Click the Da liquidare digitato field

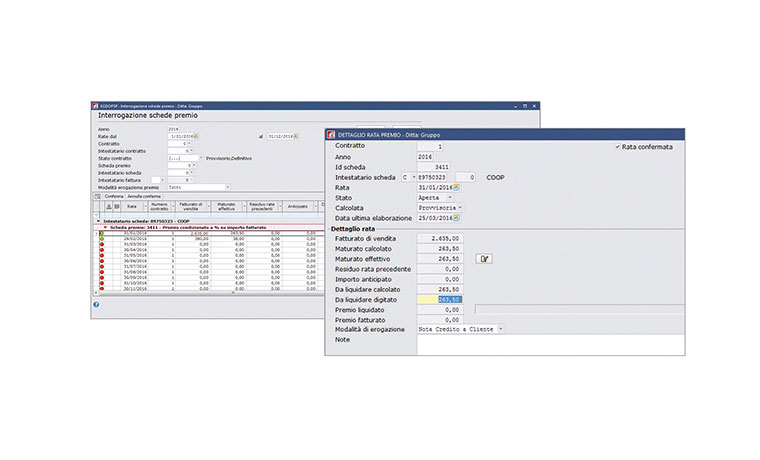pyautogui.click(x=439, y=298)
